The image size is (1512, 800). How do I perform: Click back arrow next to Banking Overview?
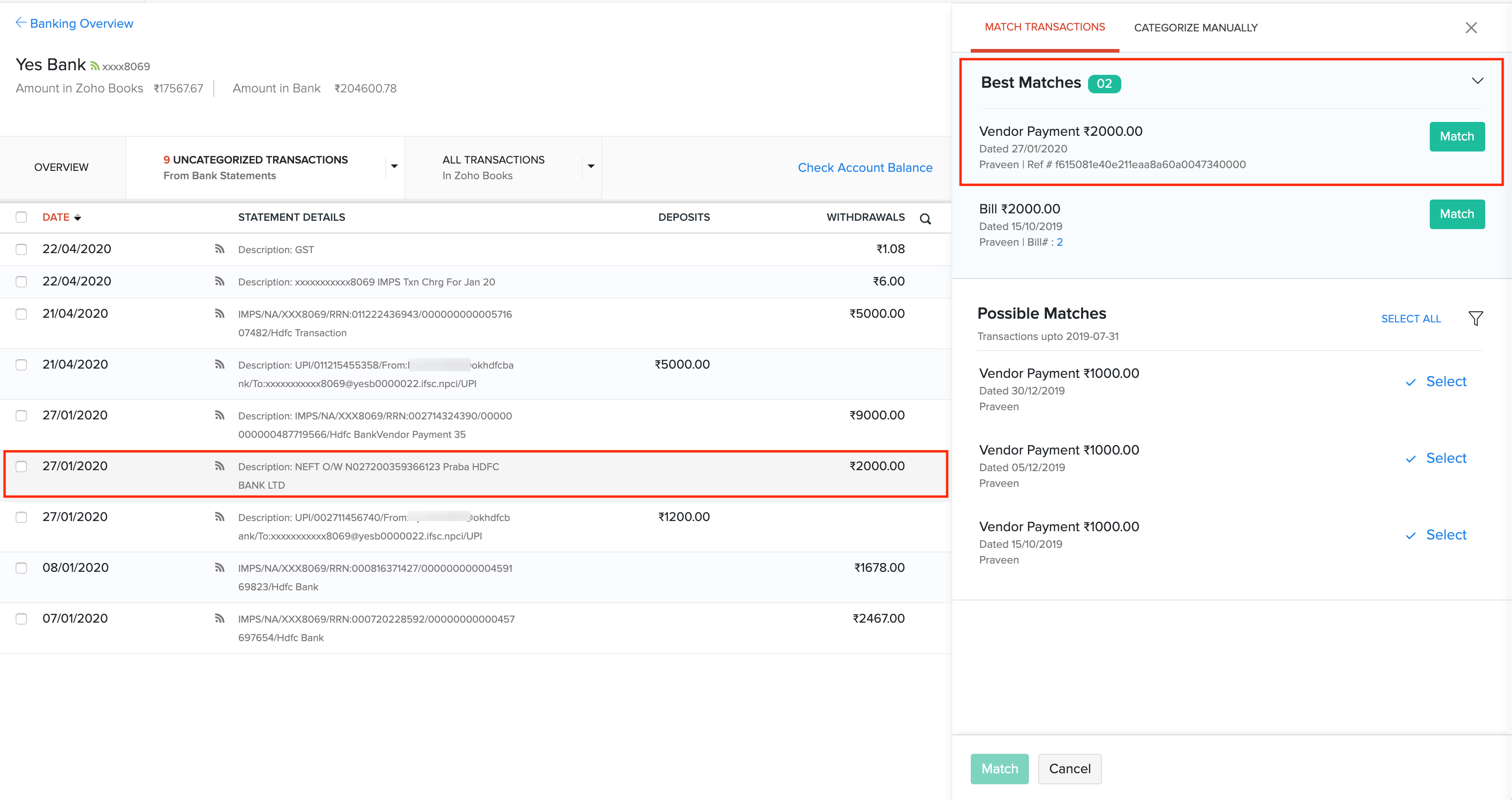point(20,23)
